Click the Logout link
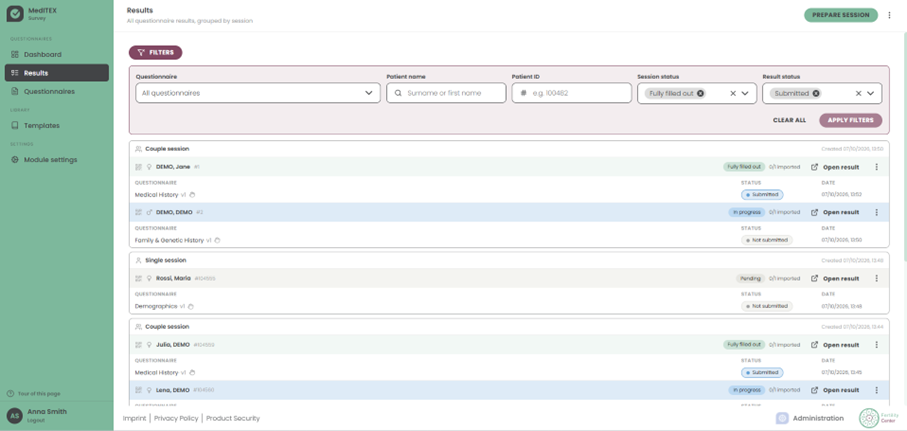This screenshot has height=431, width=907. (x=35, y=421)
